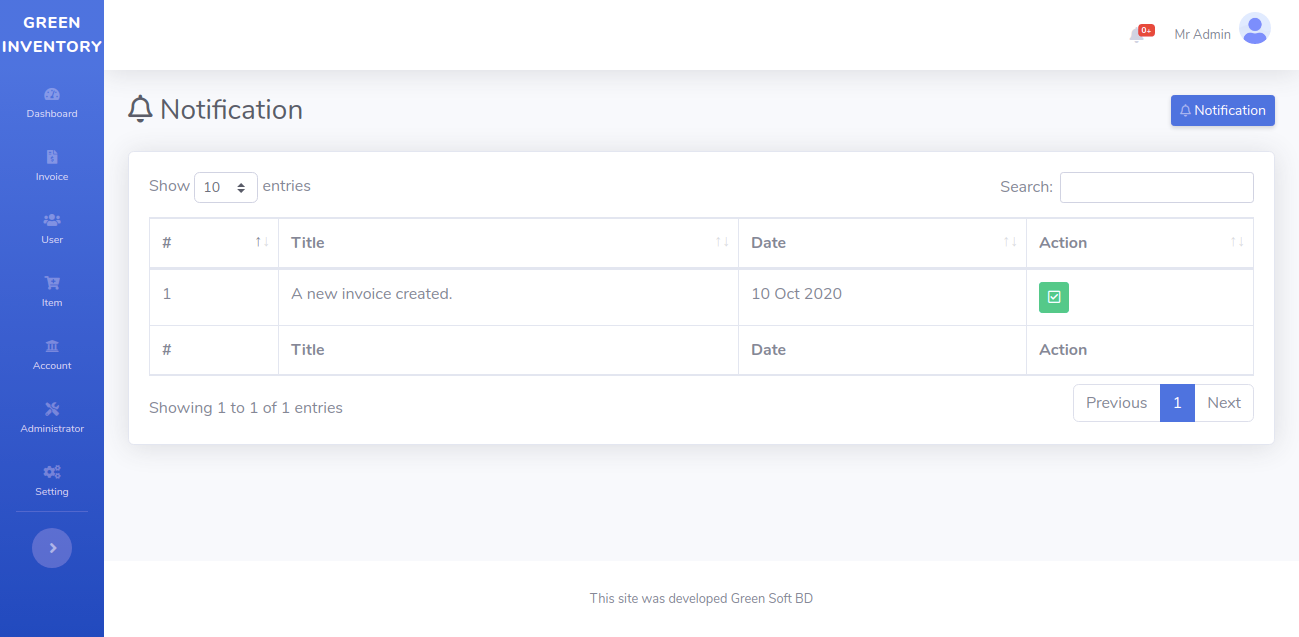
Task: Go to the Next page
Action: [x=1223, y=403]
